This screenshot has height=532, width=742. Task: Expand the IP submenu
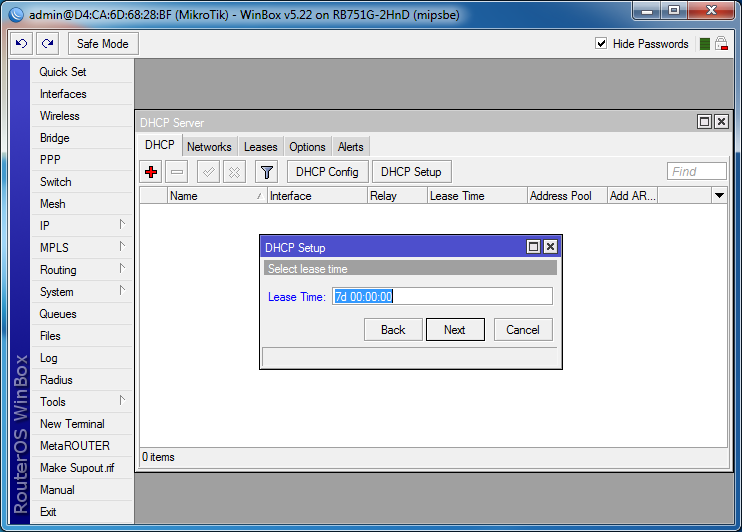pyautogui.click(x=122, y=224)
